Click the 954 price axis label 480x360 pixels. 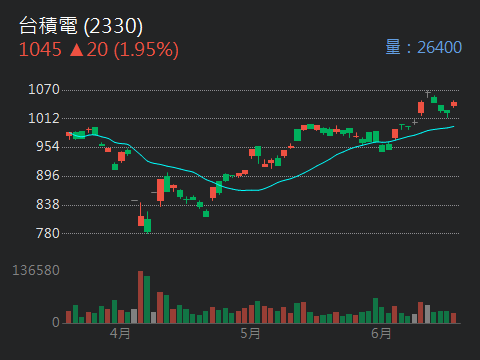coord(48,146)
